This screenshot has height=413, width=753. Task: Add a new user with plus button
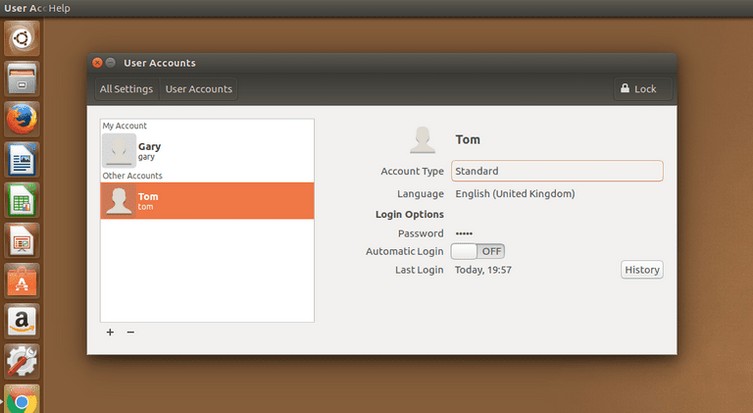(x=110, y=332)
